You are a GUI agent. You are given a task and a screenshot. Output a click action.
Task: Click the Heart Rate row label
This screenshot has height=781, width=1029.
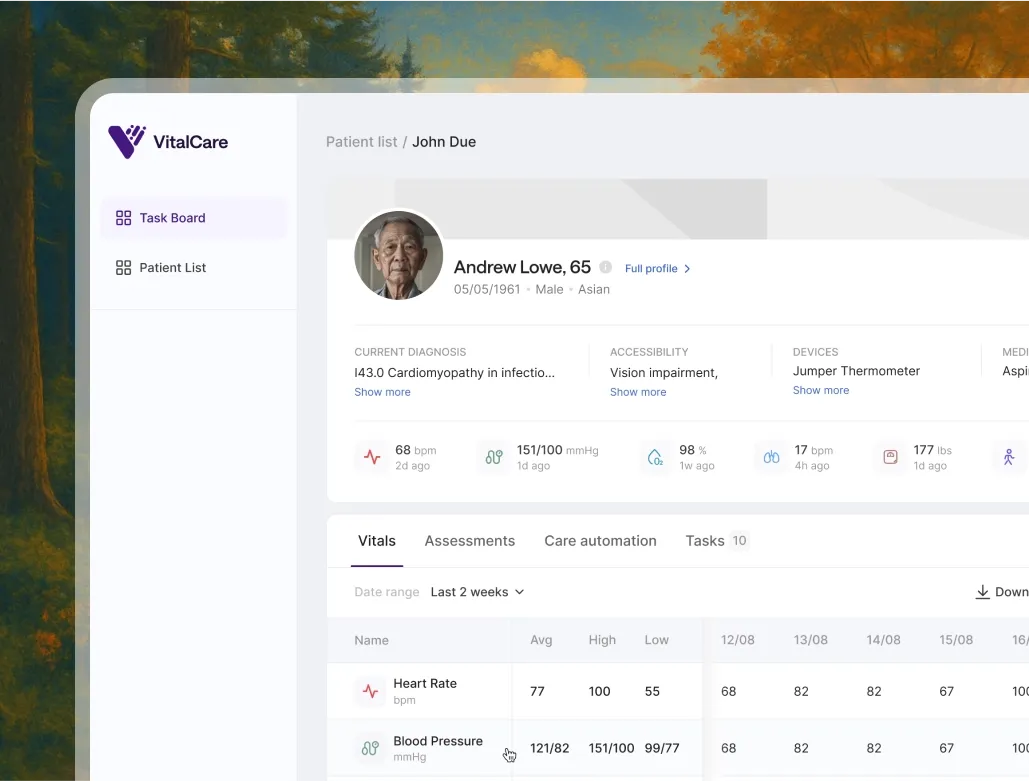pyautogui.click(x=425, y=683)
